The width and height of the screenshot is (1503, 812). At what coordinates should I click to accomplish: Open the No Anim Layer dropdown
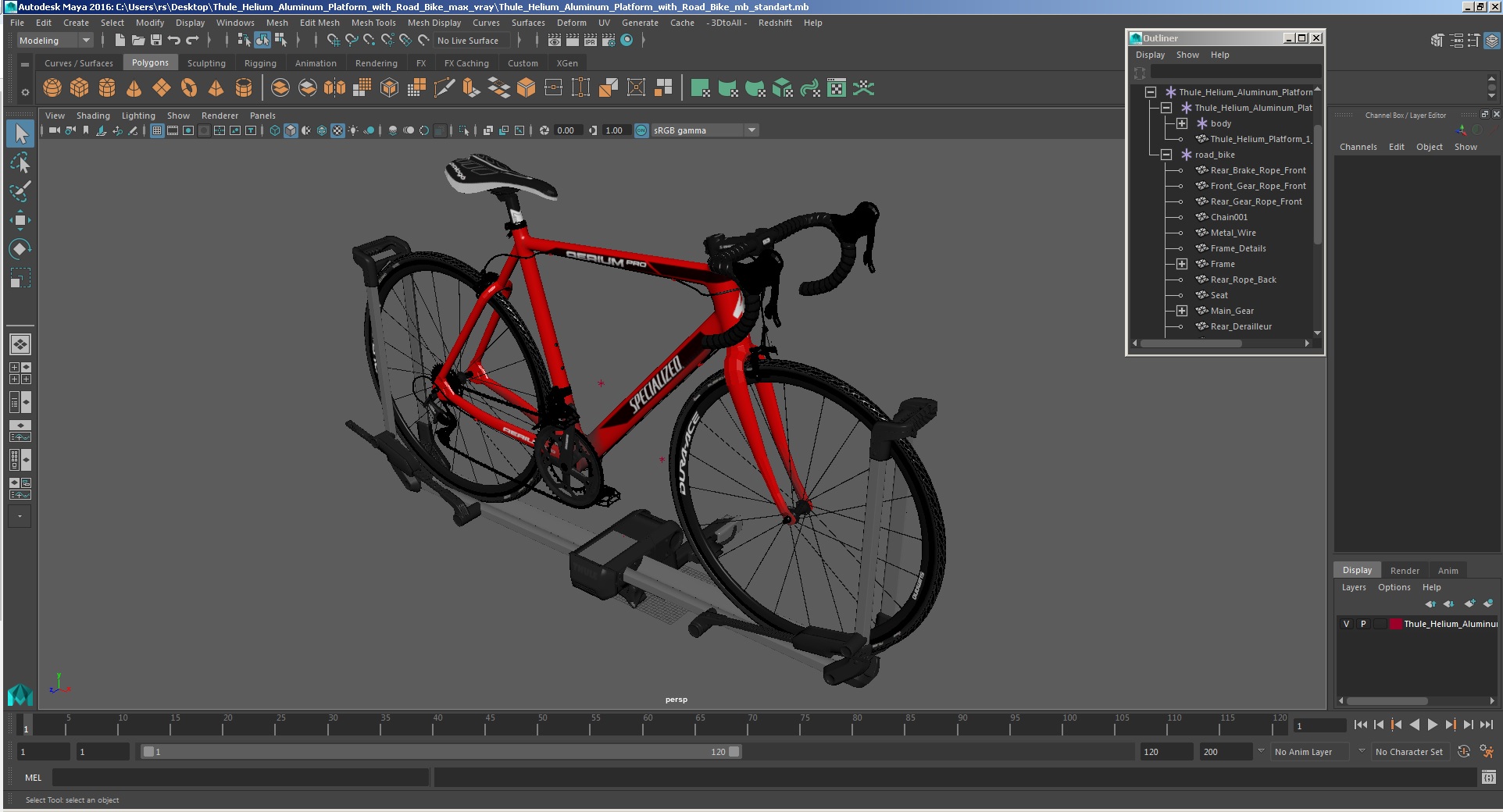1311,752
